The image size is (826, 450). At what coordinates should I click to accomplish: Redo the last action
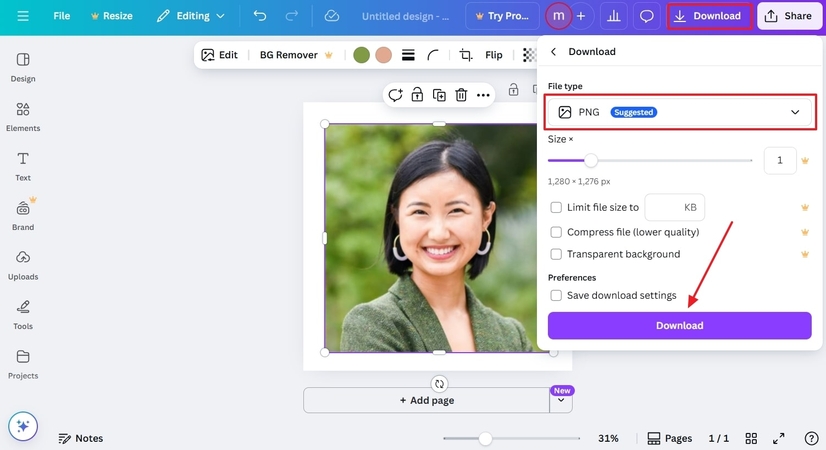tap(291, 16)
